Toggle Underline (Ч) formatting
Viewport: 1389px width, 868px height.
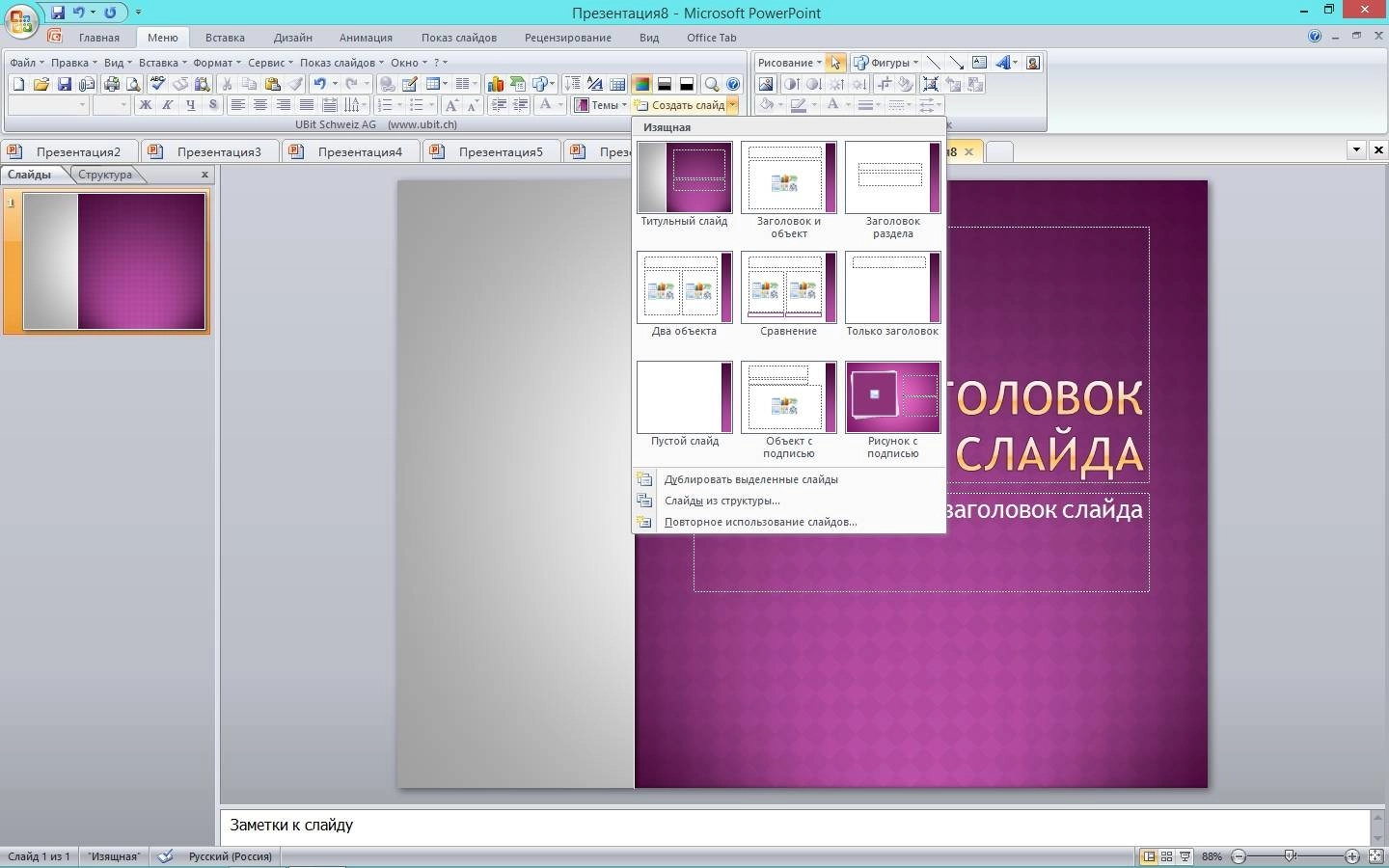click(190, 105)
